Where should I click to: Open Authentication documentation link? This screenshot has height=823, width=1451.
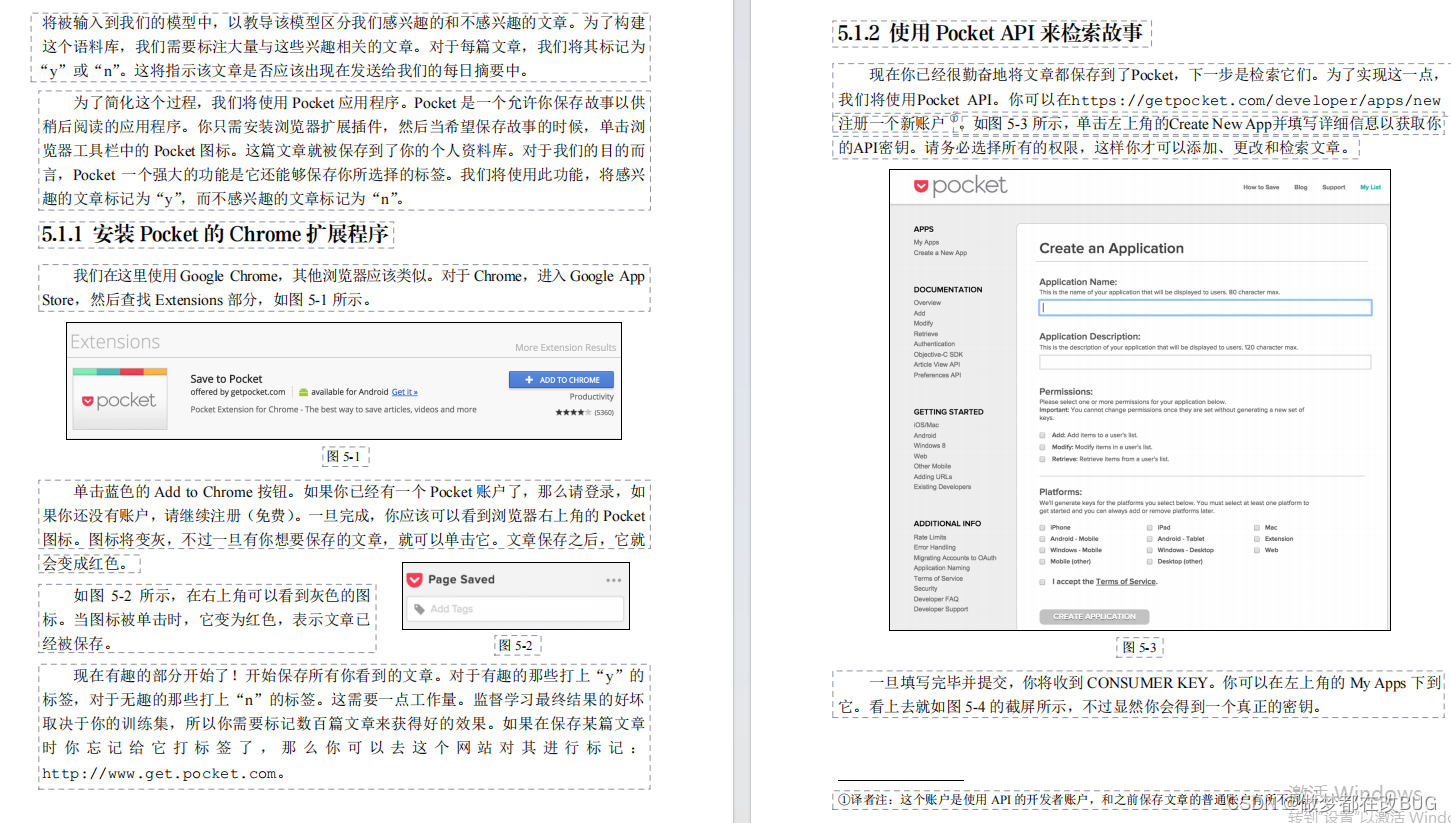(934, 344)
